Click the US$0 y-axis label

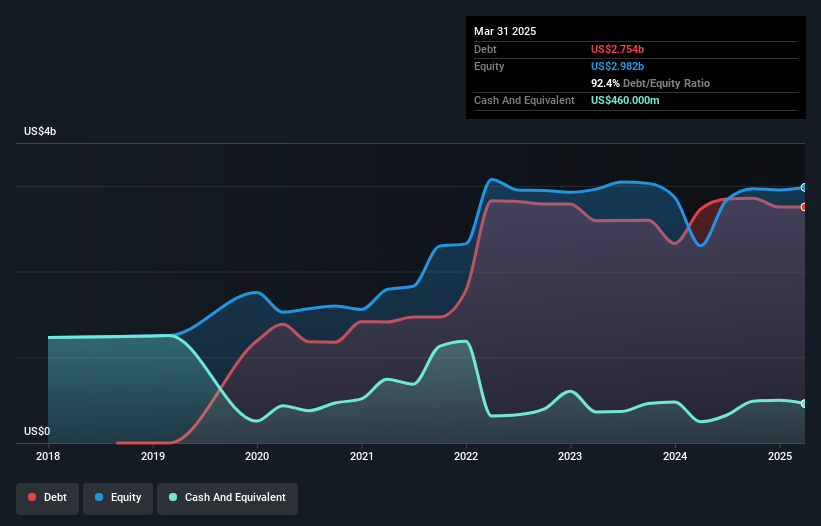[37, 431]
